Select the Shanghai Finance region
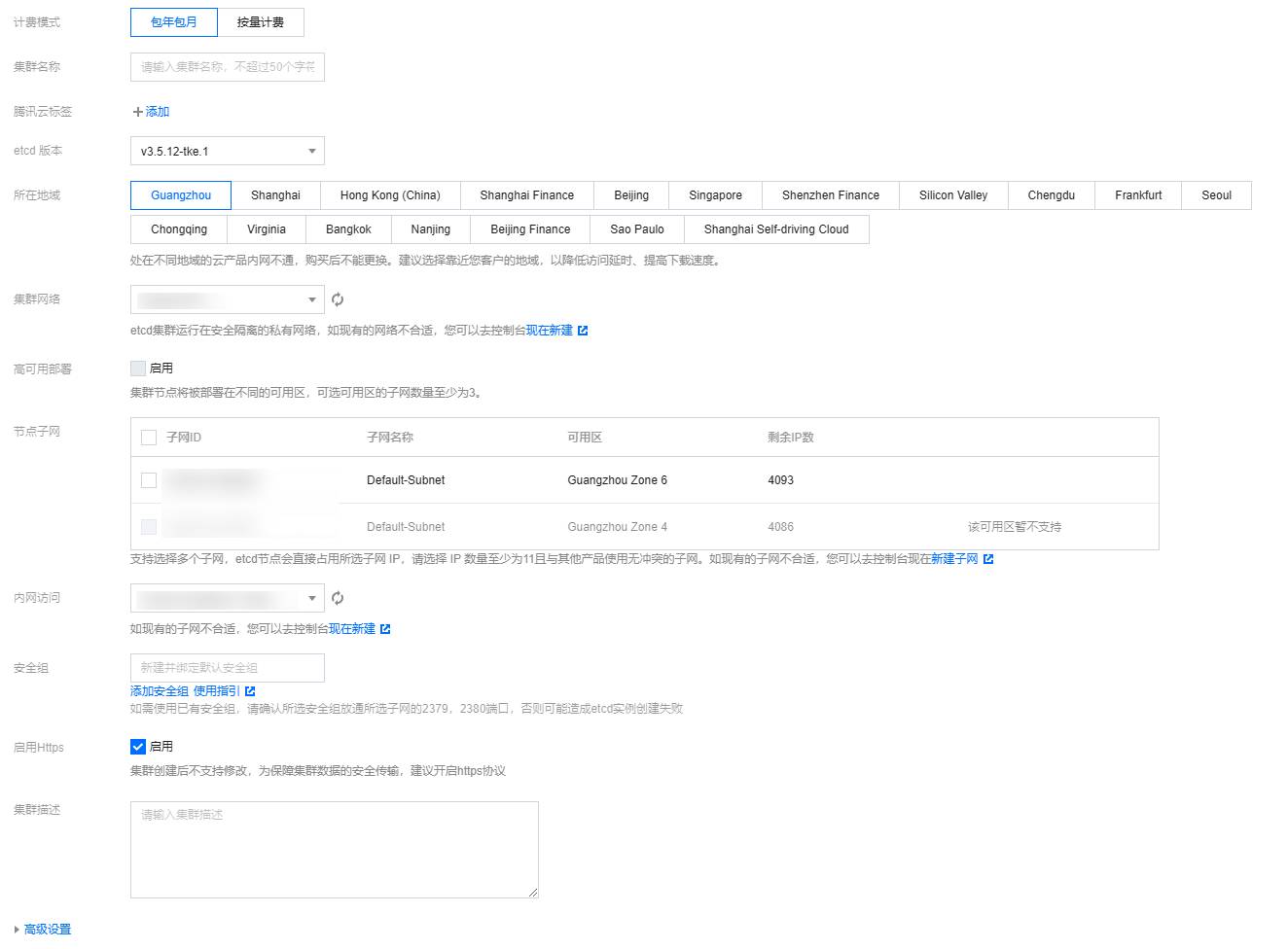 [x=527, y=195]
